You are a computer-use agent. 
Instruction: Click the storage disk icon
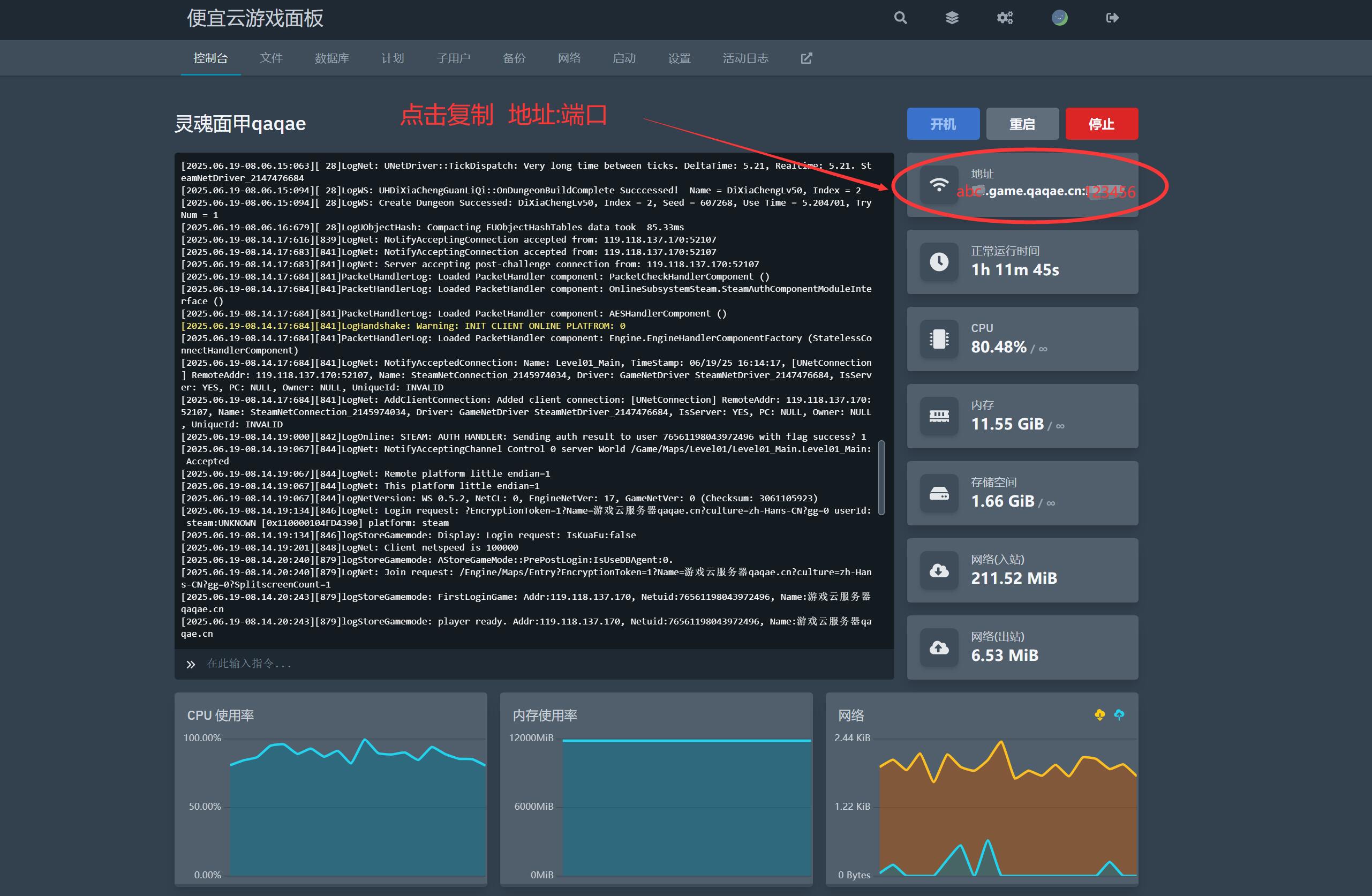tap(938, 493)
